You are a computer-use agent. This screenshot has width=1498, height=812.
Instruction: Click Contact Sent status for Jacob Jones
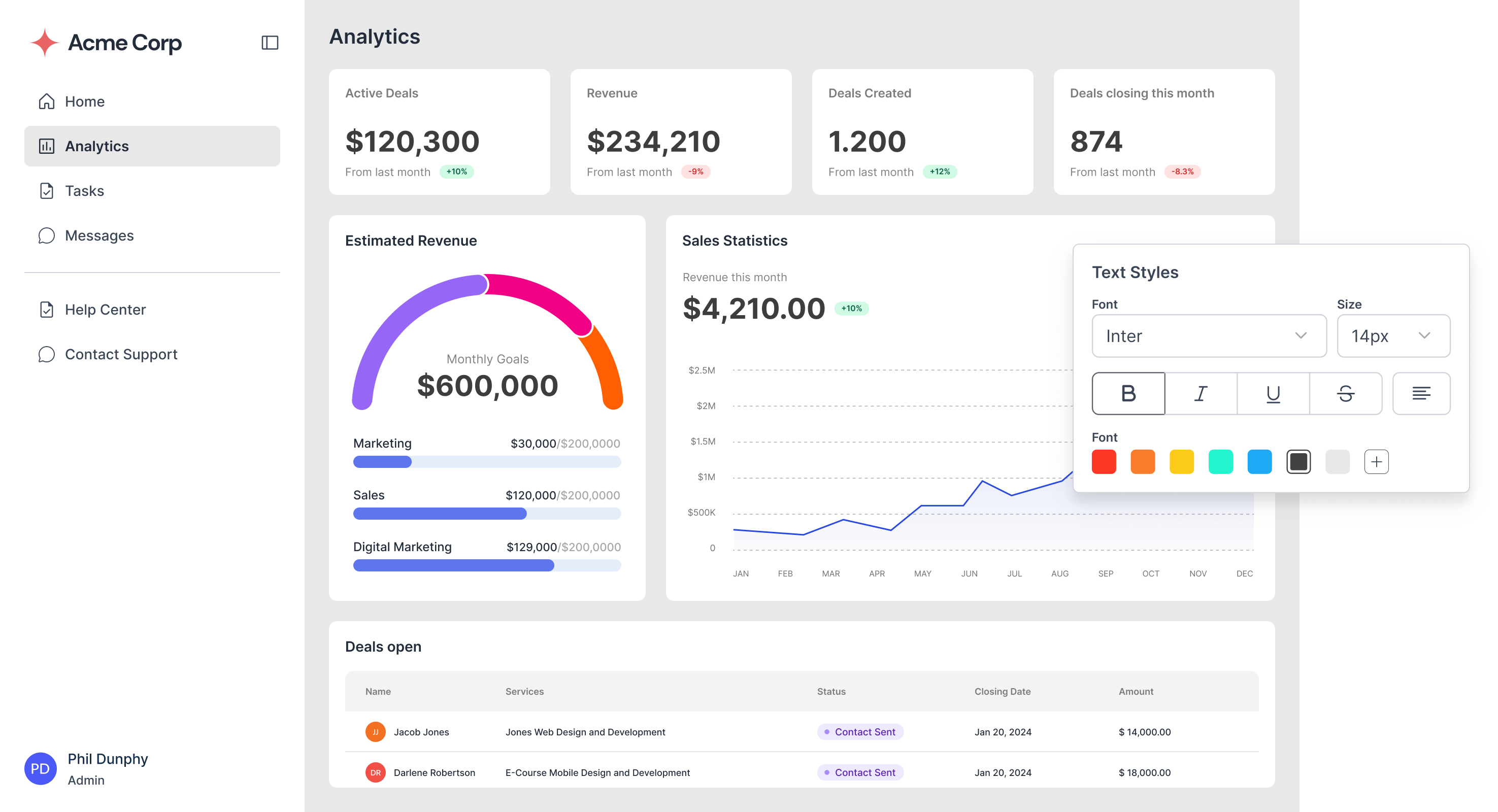pos(860,732)
